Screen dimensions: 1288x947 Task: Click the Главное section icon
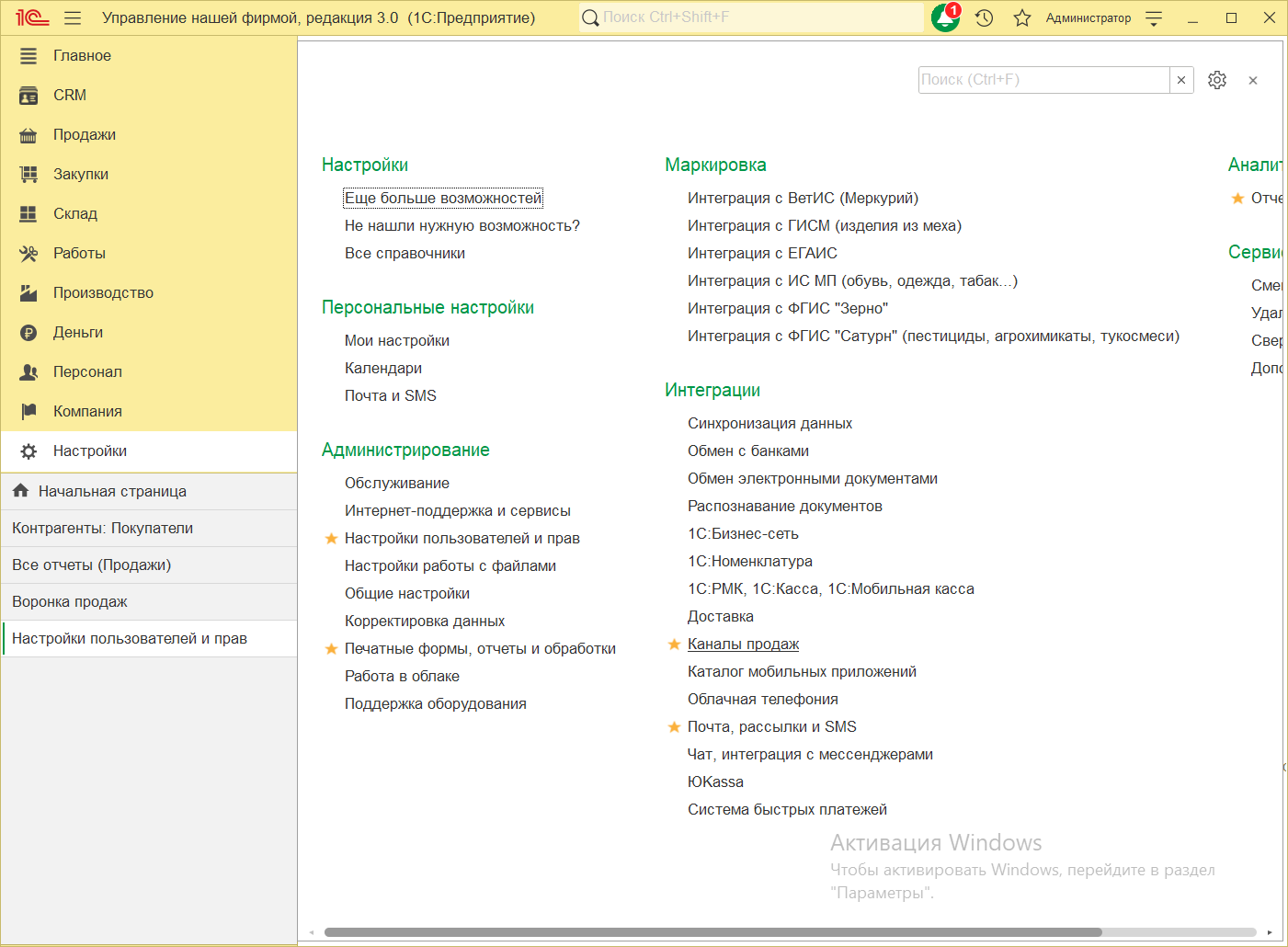coord(28,56)
